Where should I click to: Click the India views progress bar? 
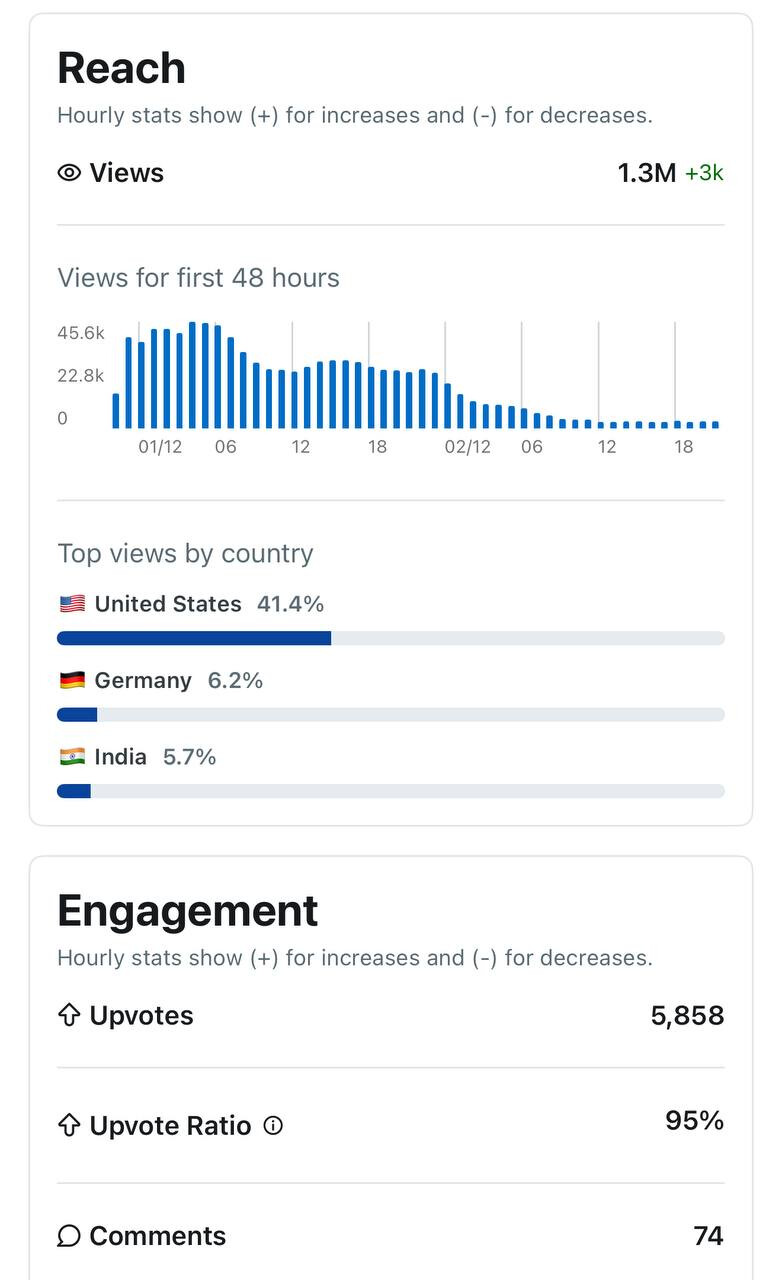pyautogui.click(x=390, y=791)
